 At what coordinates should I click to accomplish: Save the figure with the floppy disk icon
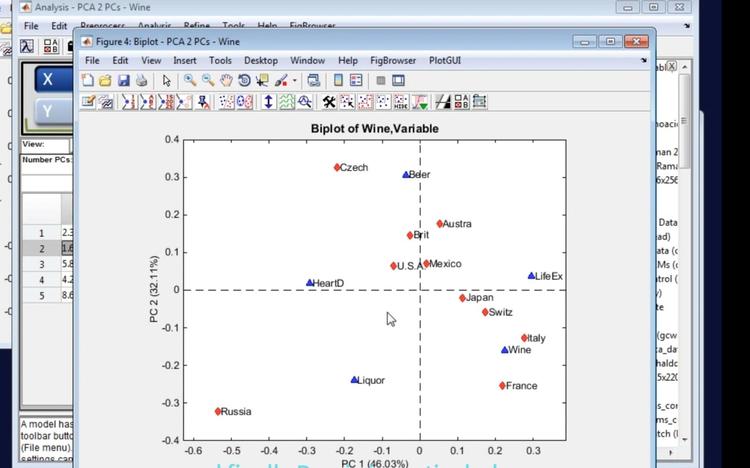pyautogui.click(x=123, y=80)
